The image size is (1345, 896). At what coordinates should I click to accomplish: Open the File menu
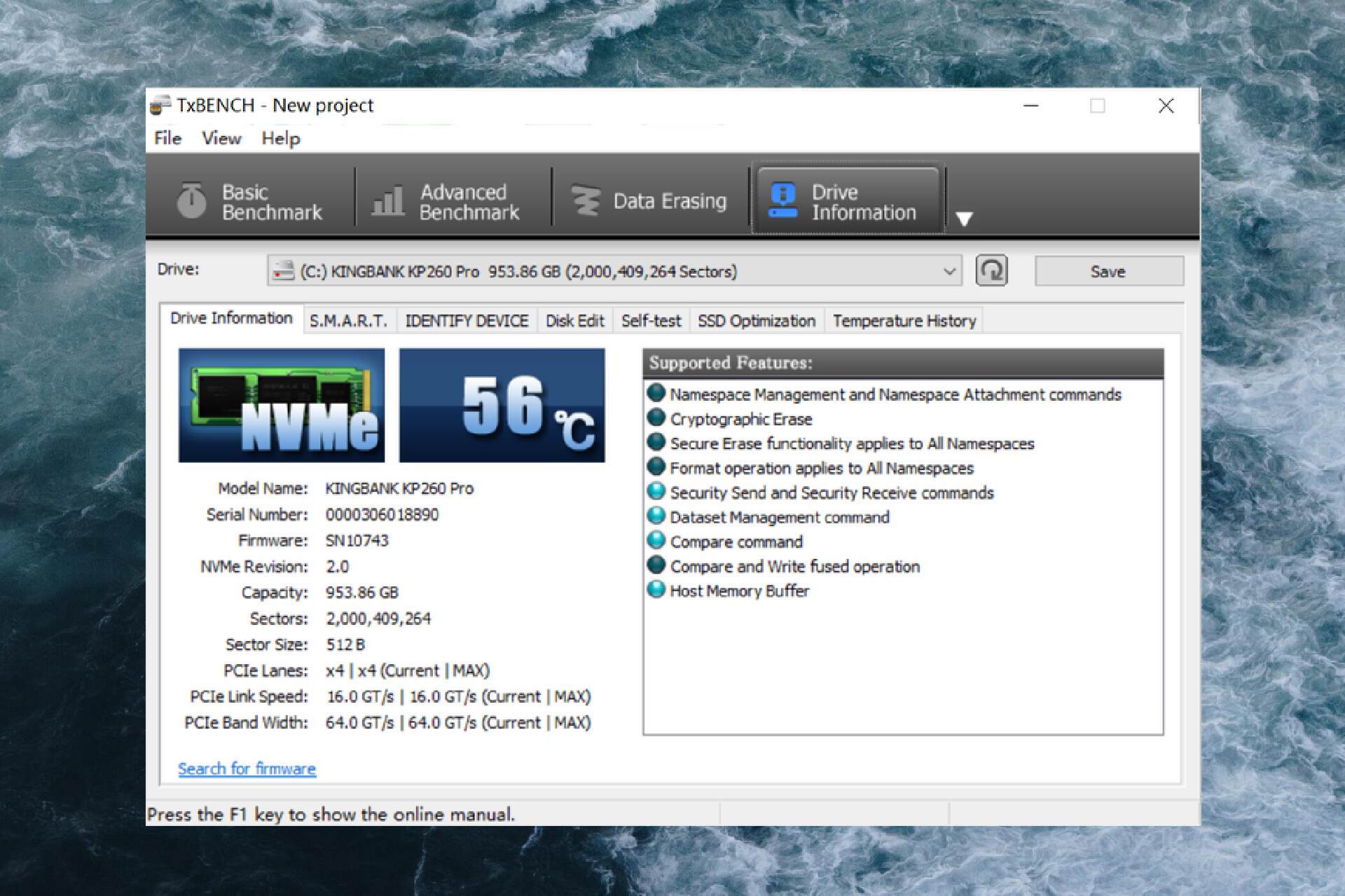tap(167, 138)
